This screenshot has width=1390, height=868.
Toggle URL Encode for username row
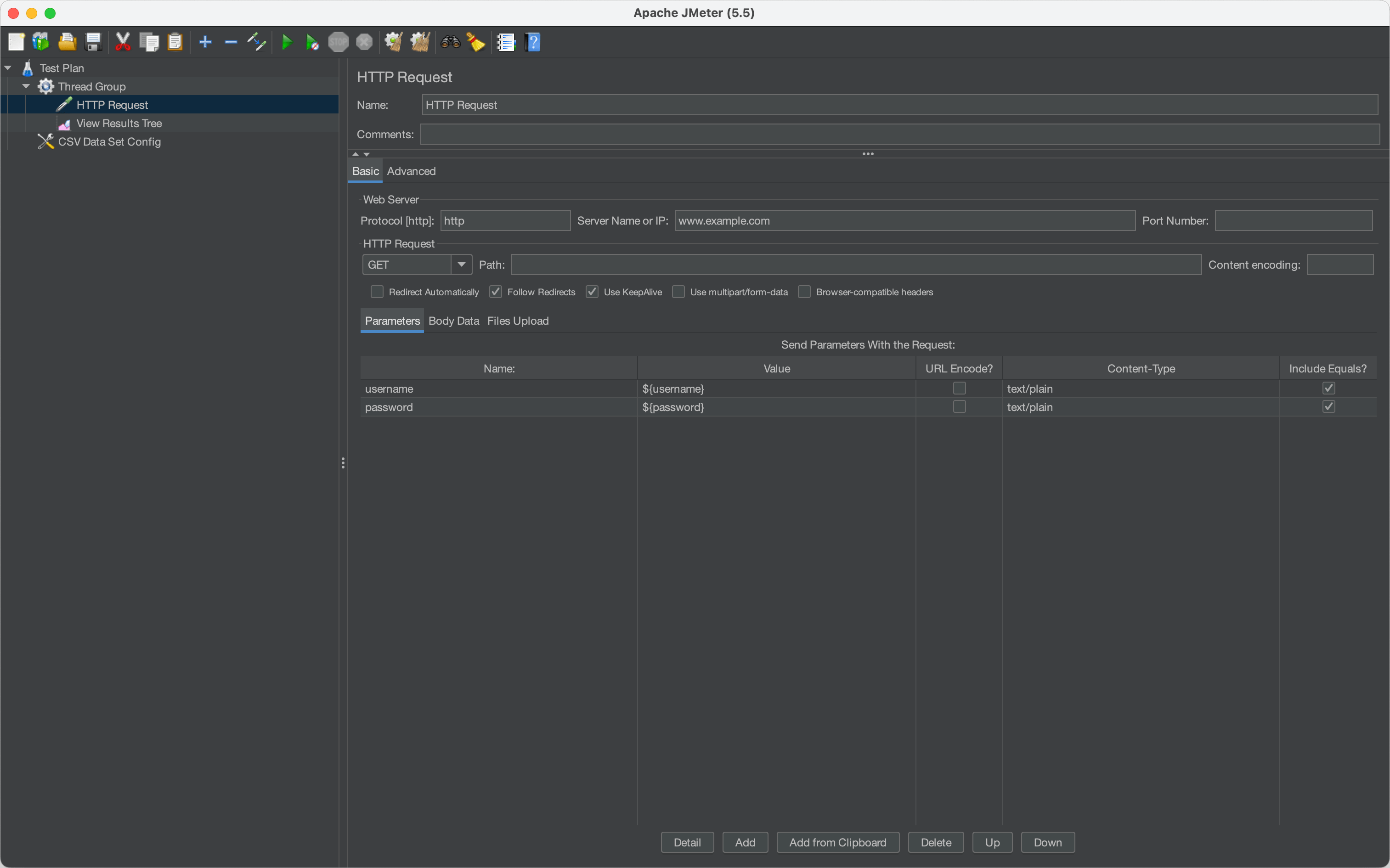[959, 389]
